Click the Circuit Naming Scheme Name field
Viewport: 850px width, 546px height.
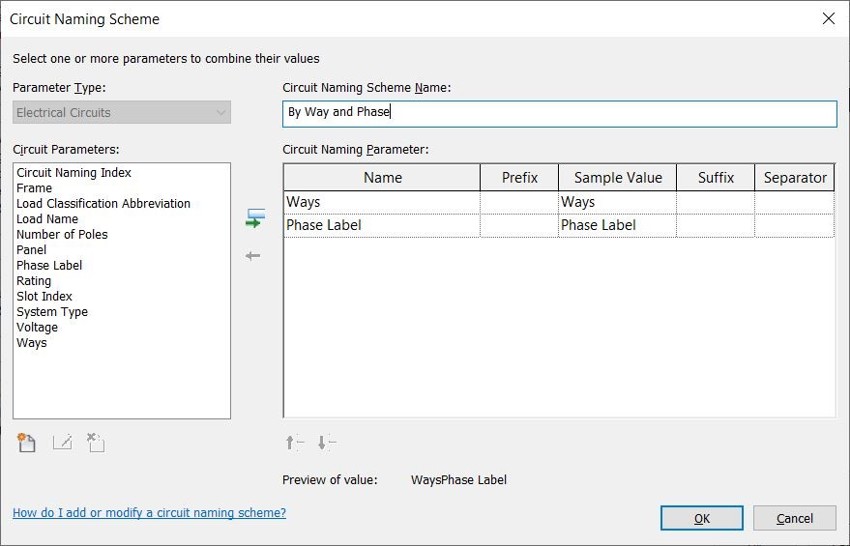pos(559,113)
